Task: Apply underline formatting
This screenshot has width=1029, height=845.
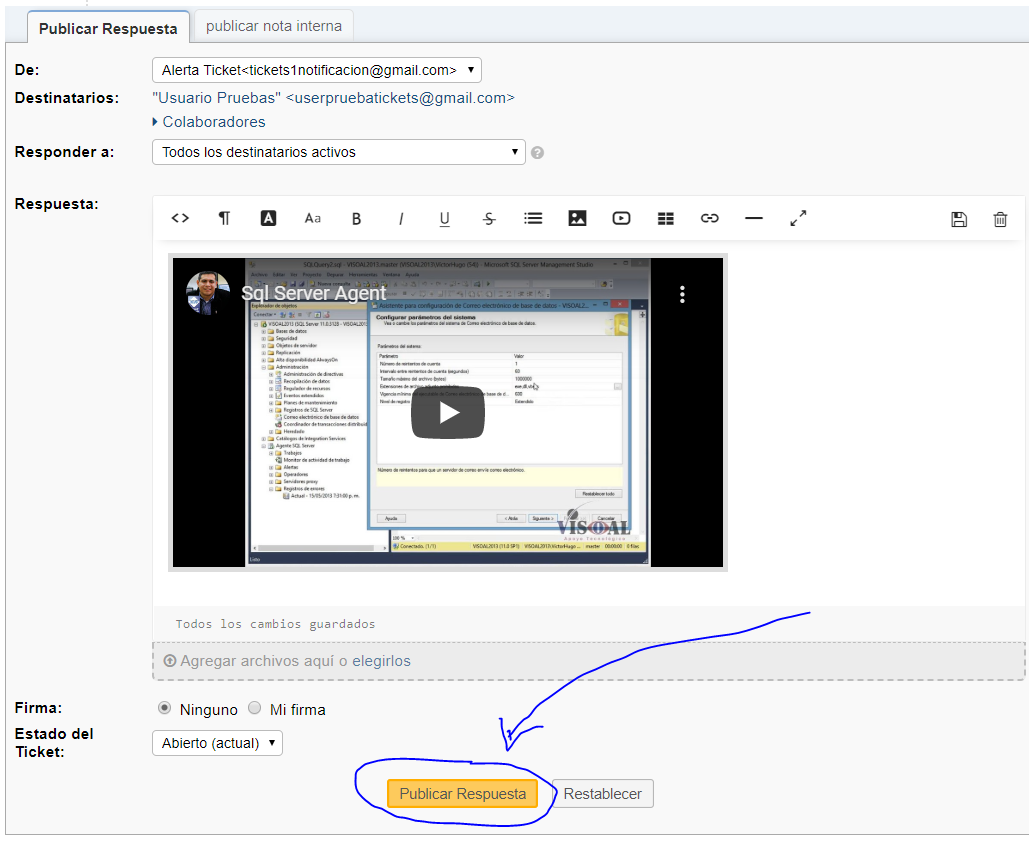Action: [444, 218]
